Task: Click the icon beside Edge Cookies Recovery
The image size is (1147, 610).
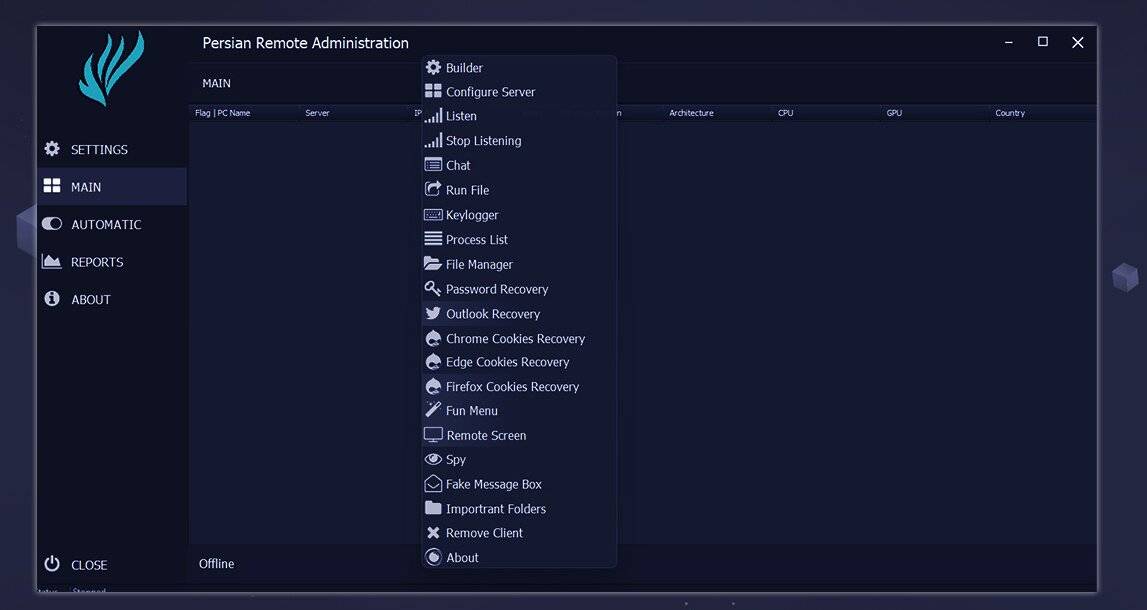Action: click(433, 362)
